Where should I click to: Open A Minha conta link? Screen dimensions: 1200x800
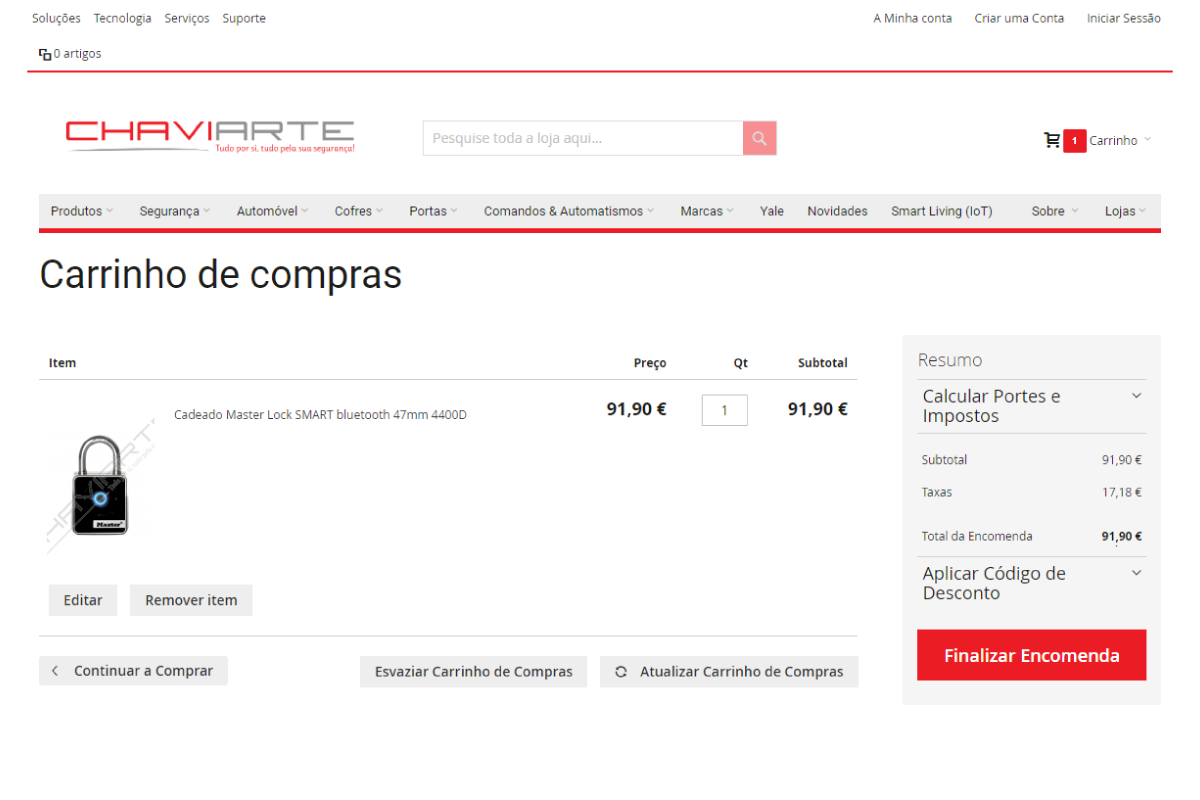click(913, 18)
